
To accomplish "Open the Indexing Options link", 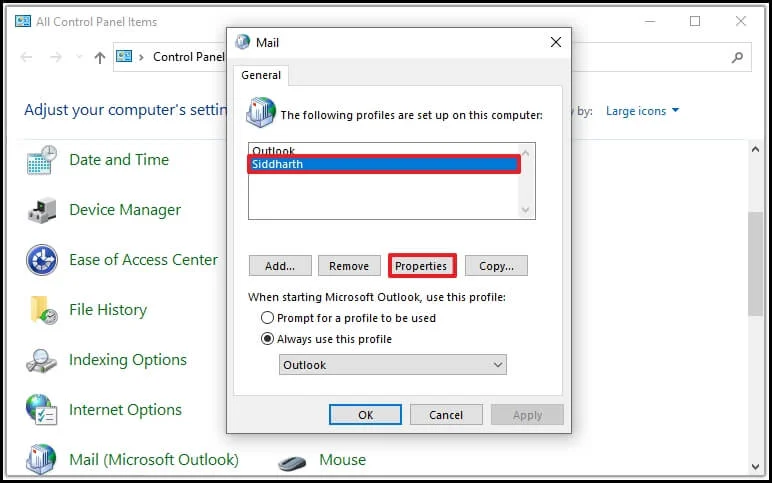I will pos(128,360).
